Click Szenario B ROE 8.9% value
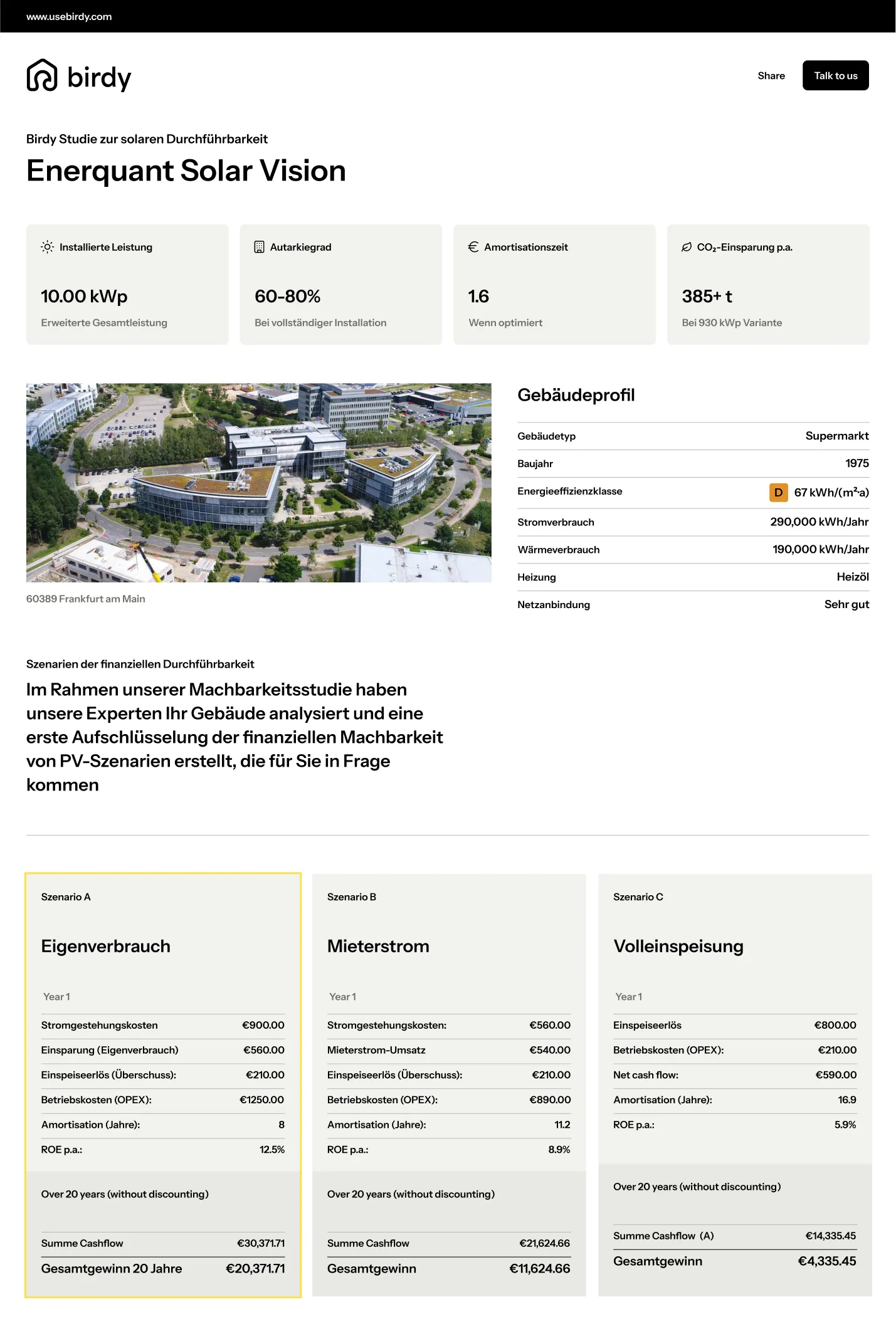The image size is (896, 1324). 559,1150
